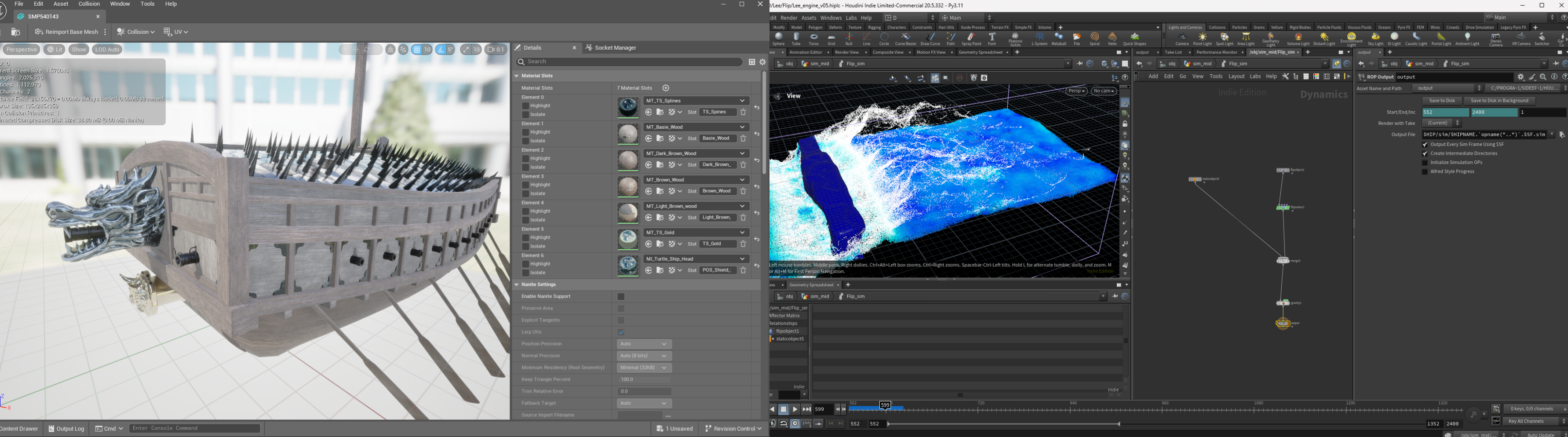Click frame 599 marker on timeline
The width and height of the screenshot is (1568, 437).
885,405
